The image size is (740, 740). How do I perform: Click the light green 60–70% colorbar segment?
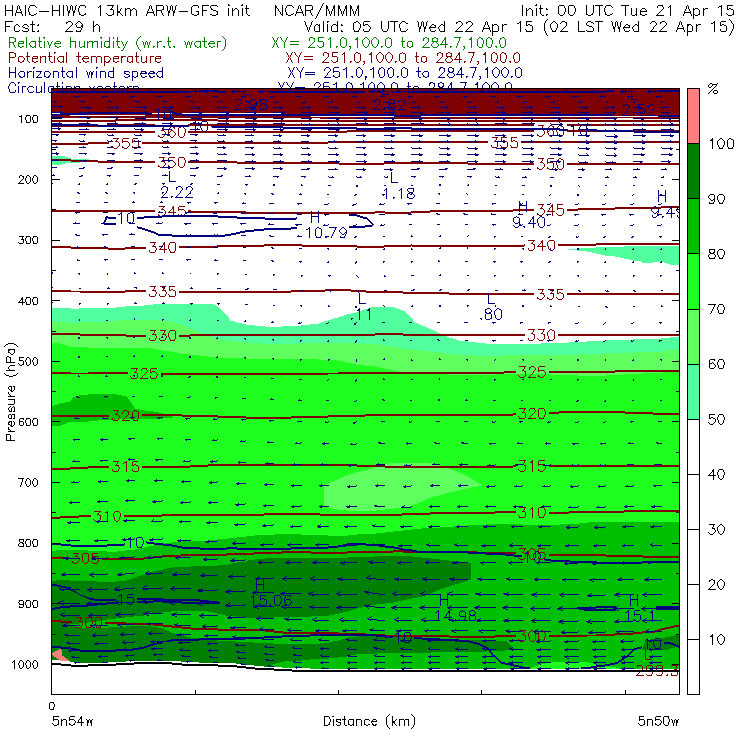[693, 336]
